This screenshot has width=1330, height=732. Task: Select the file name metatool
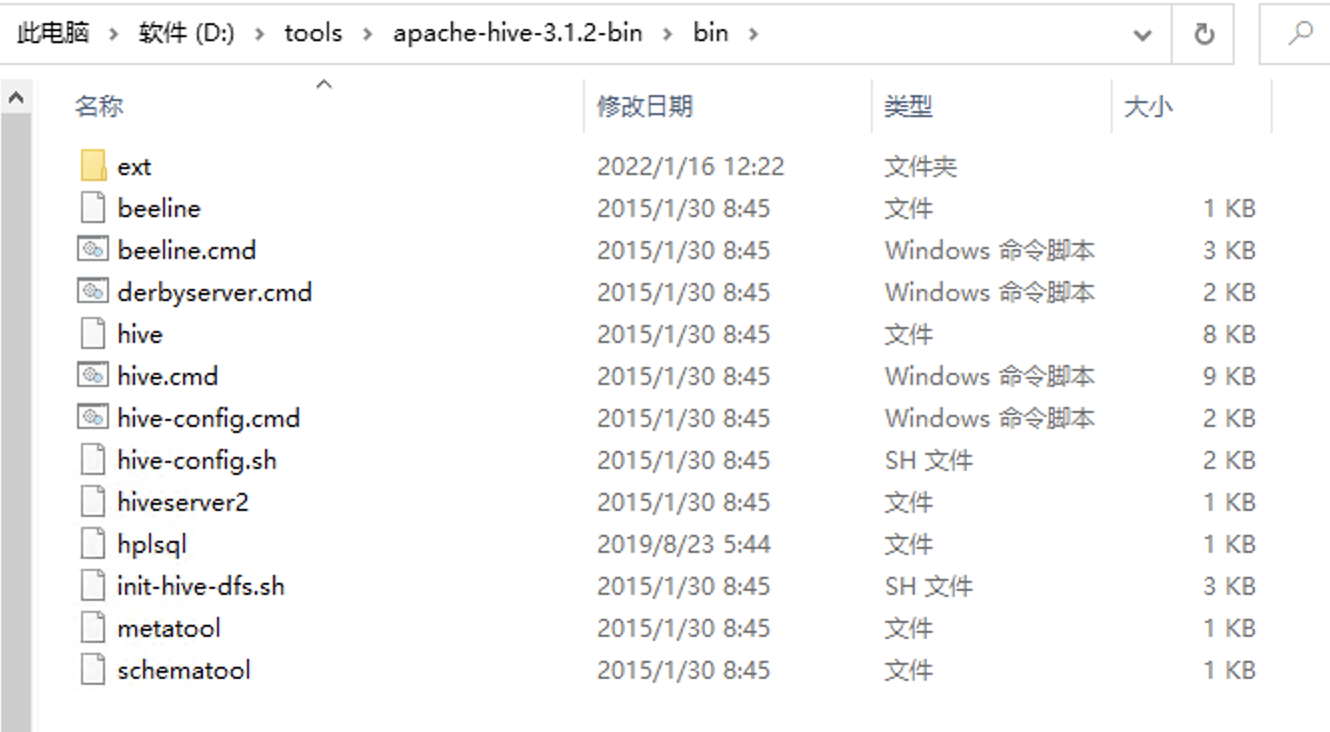168,628
